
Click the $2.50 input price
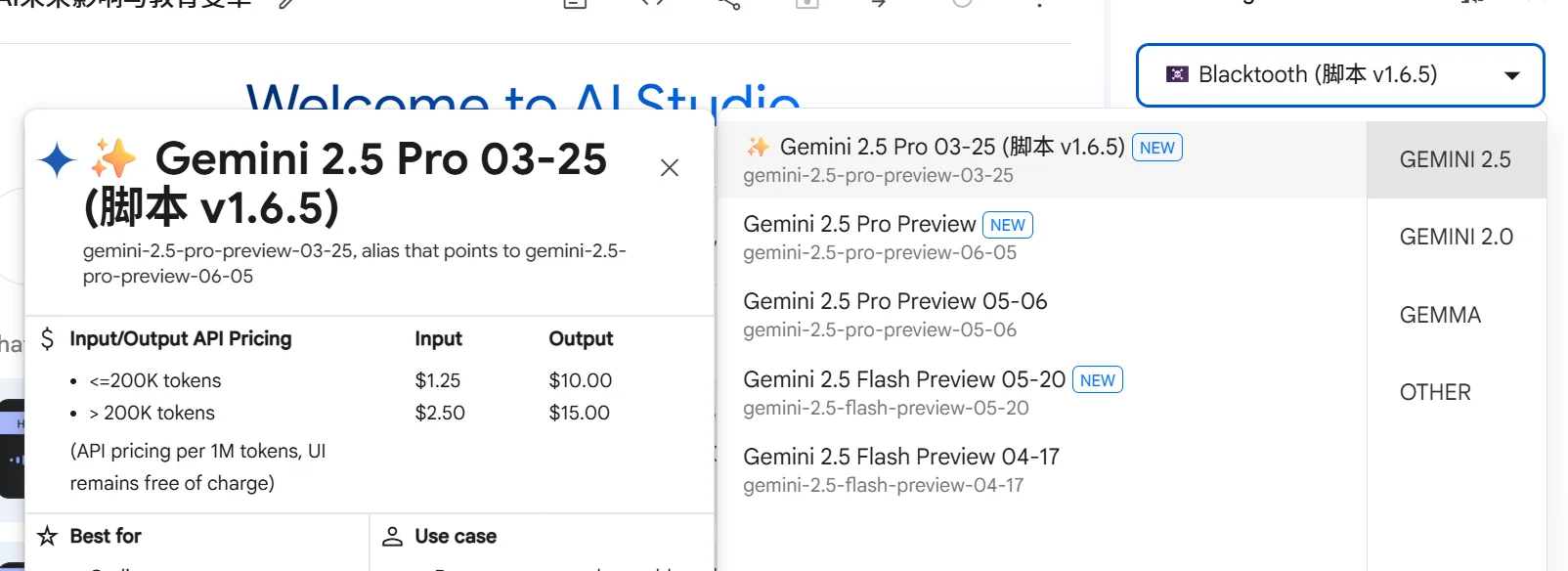(440, 413)
